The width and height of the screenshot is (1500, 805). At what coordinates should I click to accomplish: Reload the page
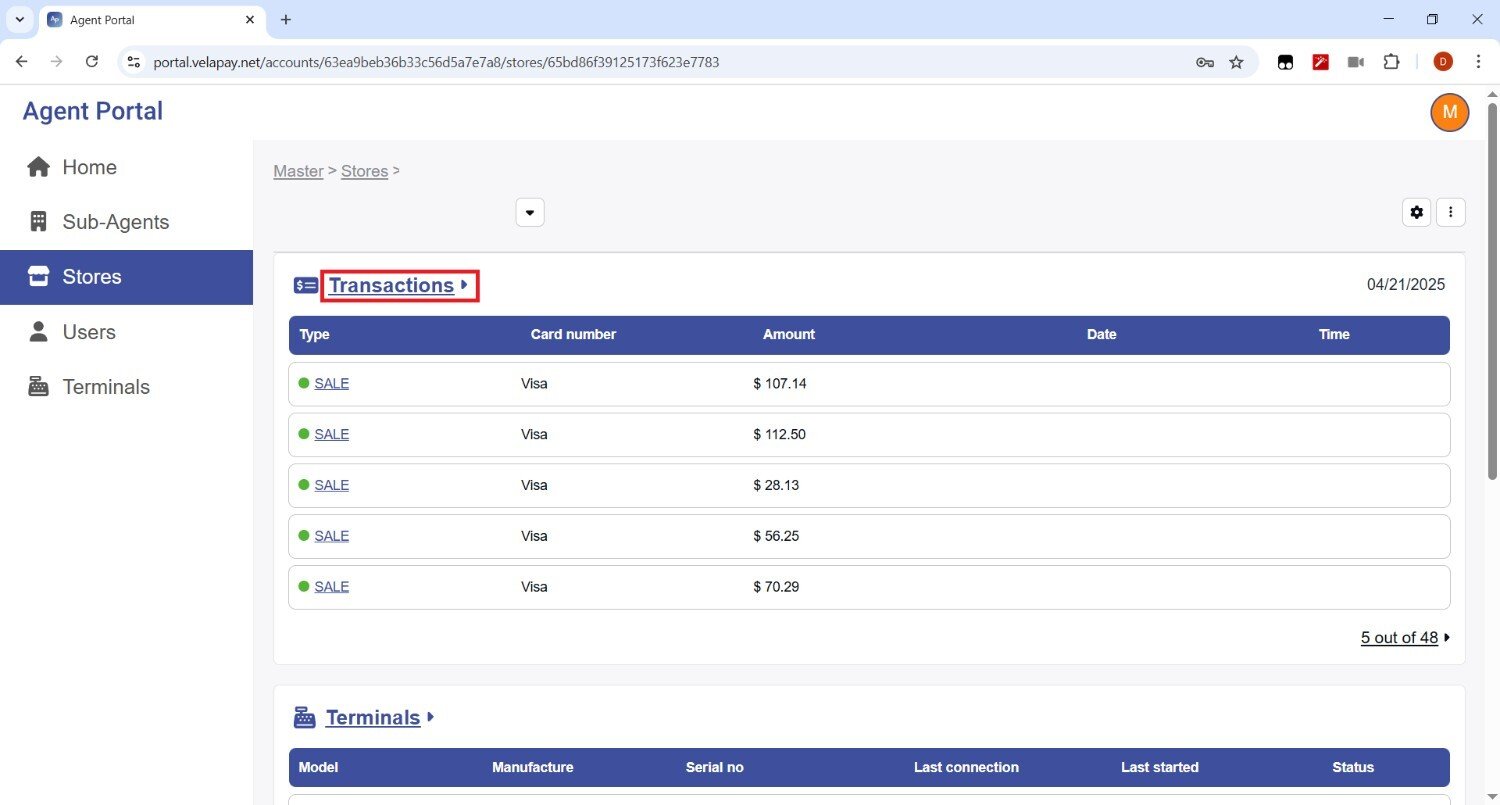coord(92,62)
